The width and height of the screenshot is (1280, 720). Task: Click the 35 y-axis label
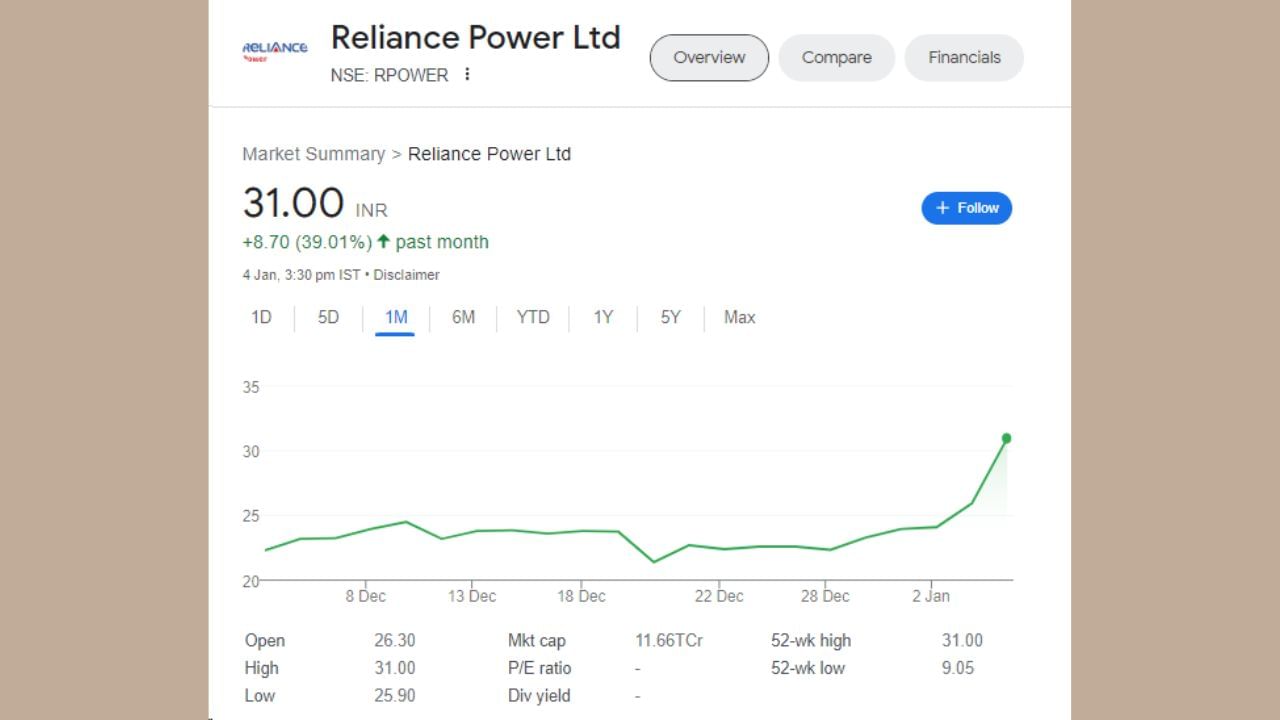coord(251,388)
